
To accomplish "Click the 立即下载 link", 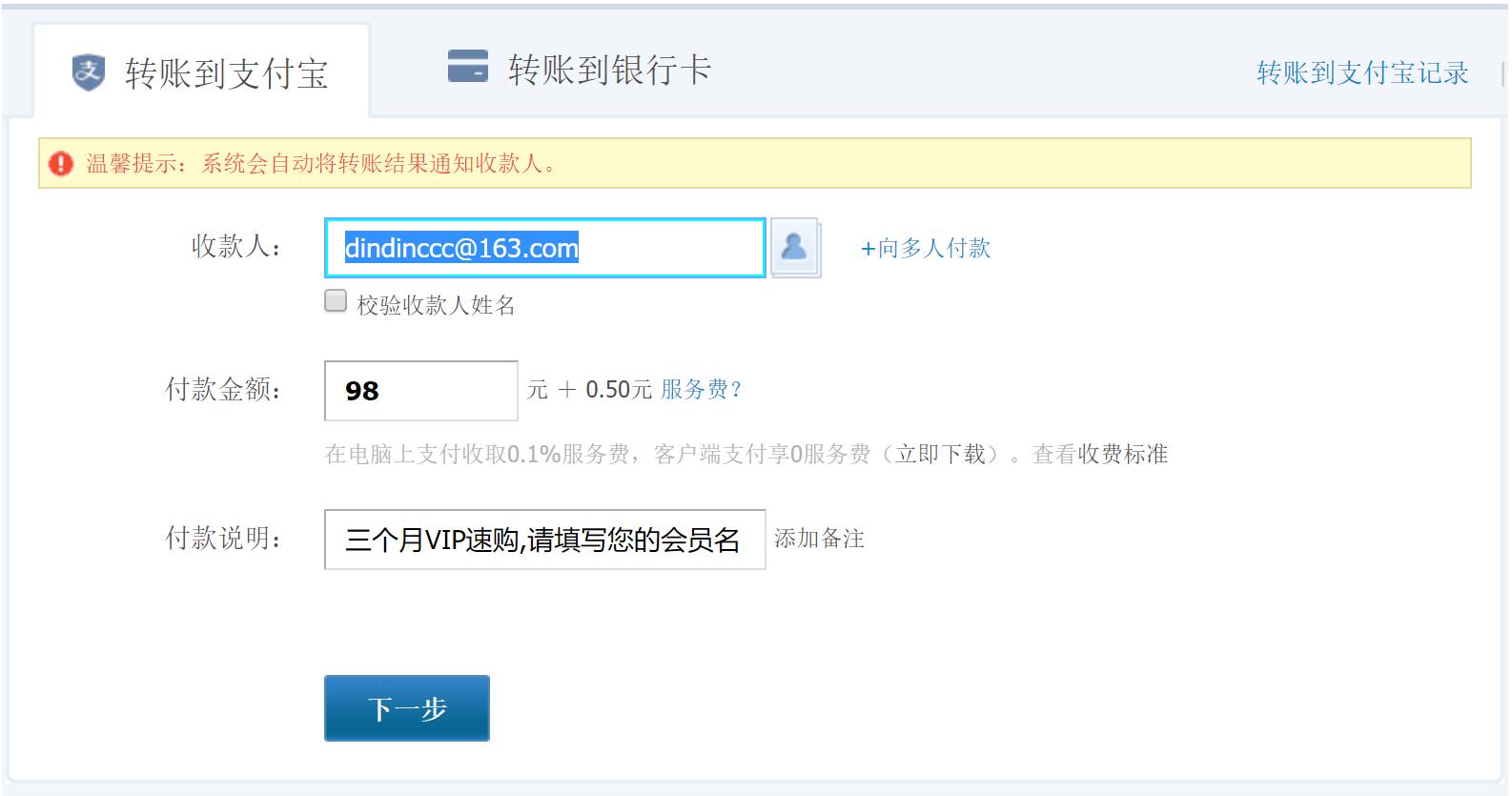I will click(x=940, y=455).
